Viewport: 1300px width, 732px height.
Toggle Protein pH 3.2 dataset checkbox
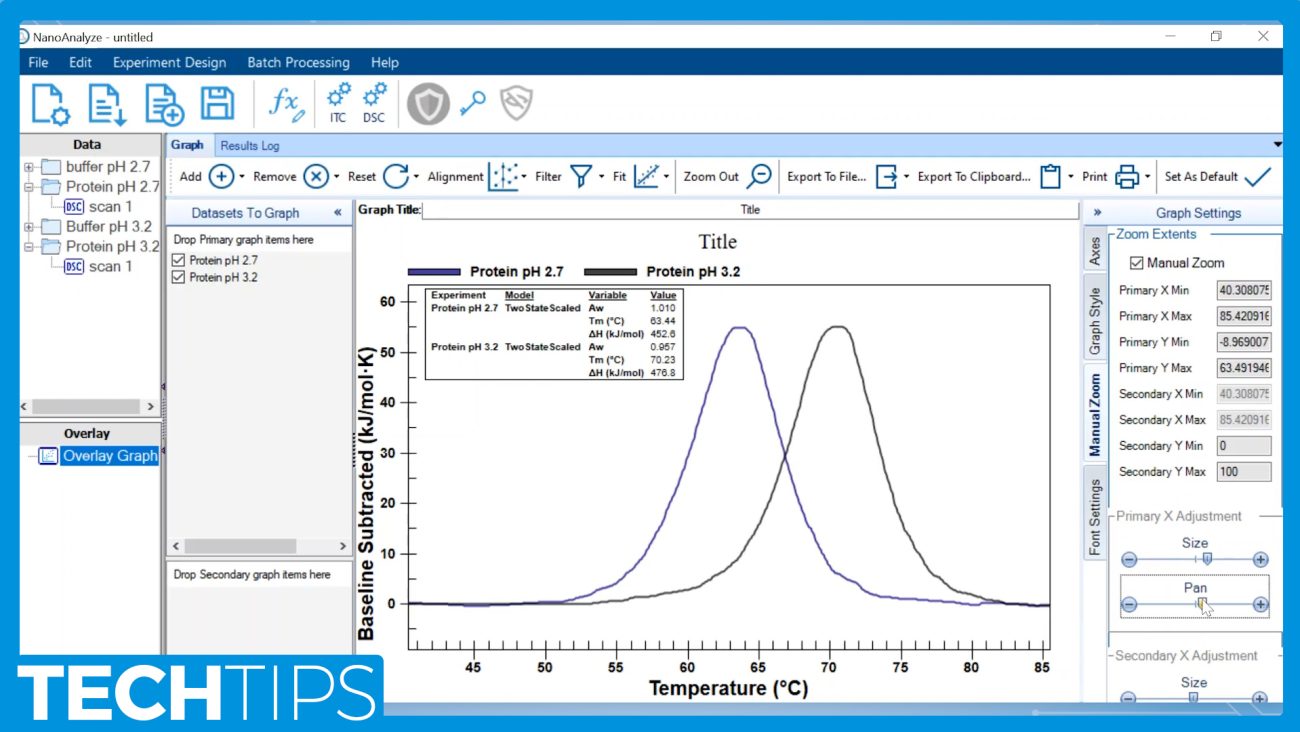click(179, 277)
